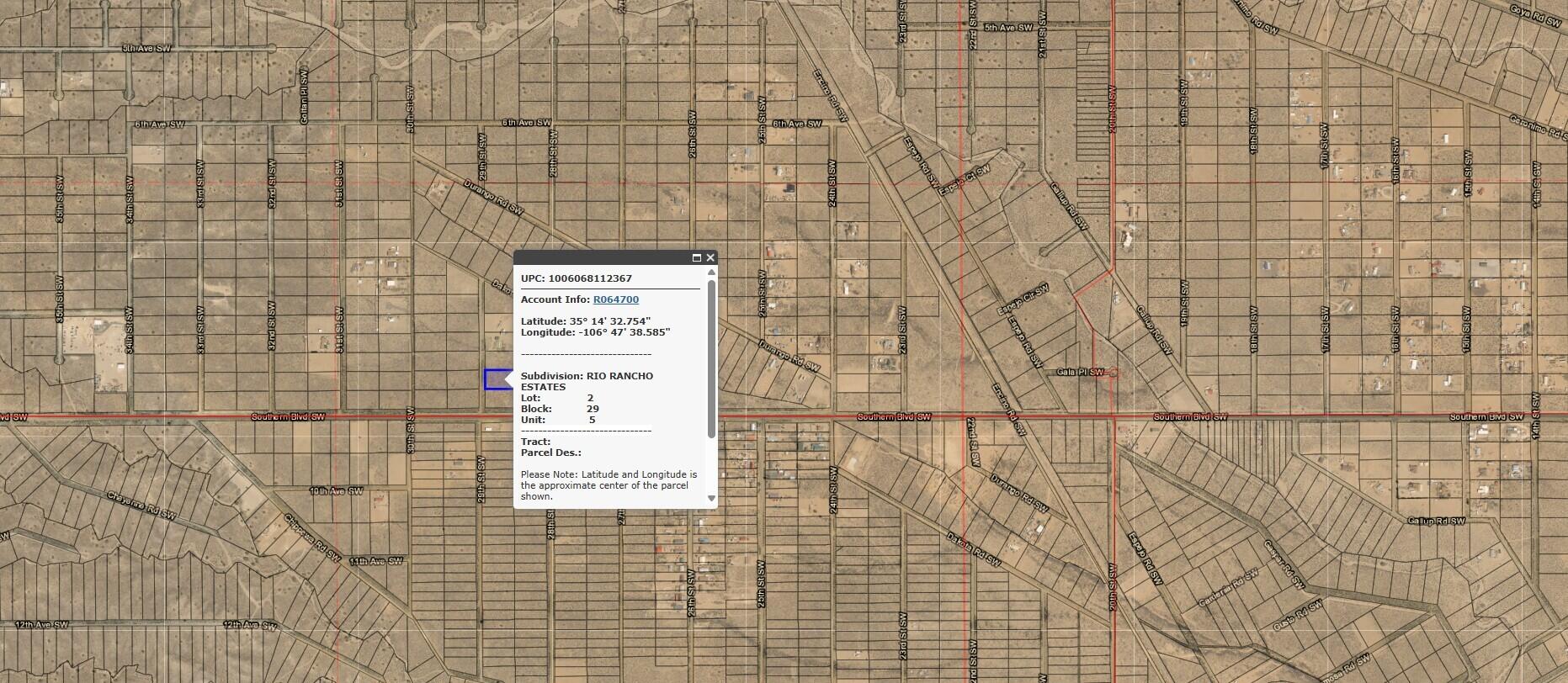Maximize the parcel info popup
This screenshot has height=683, width=1568.
697,258
